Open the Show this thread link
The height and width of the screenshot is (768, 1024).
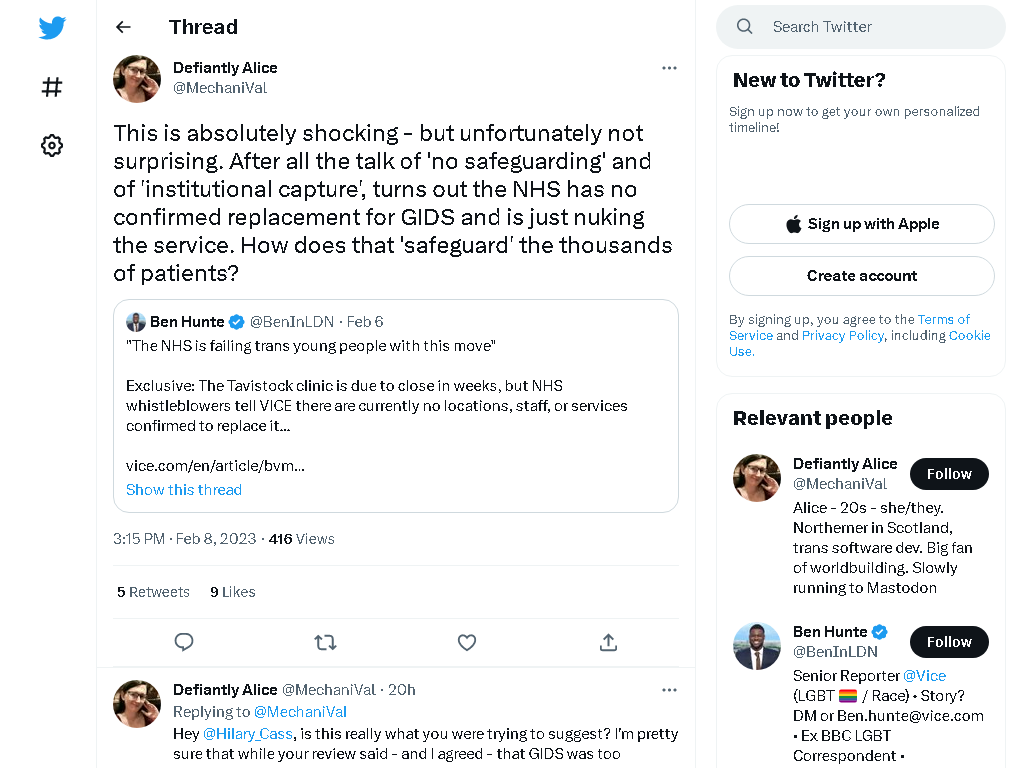184,490
